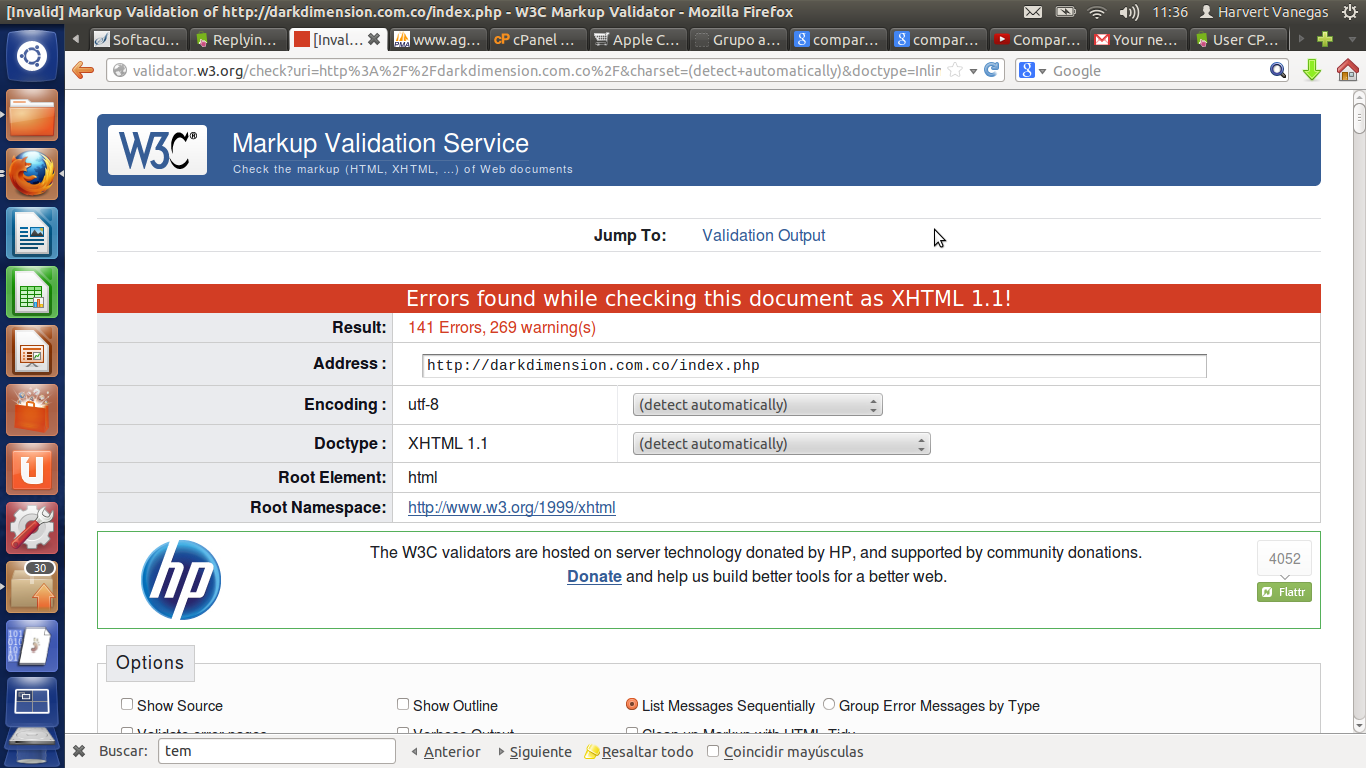Open Ubuntu Dash home from the launcher
The height and width of the screenshot is (768, 1366).
tap(32, 56)
